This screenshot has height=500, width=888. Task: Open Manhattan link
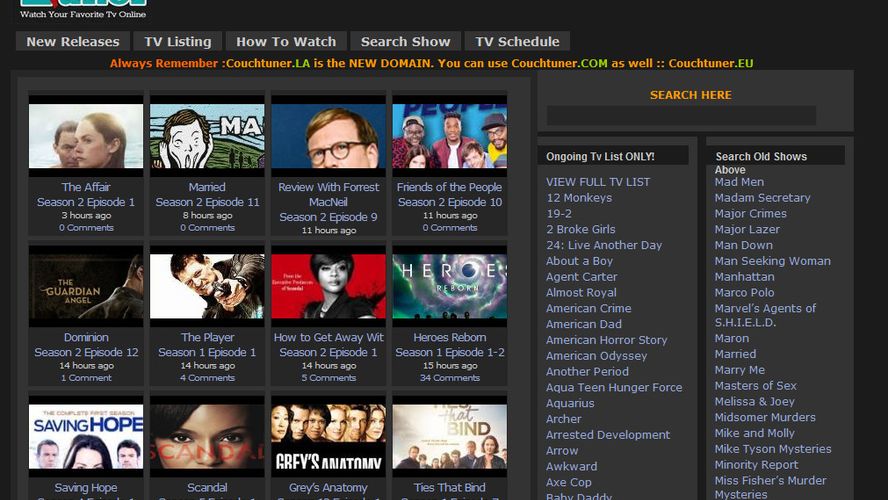pos(744,277)
